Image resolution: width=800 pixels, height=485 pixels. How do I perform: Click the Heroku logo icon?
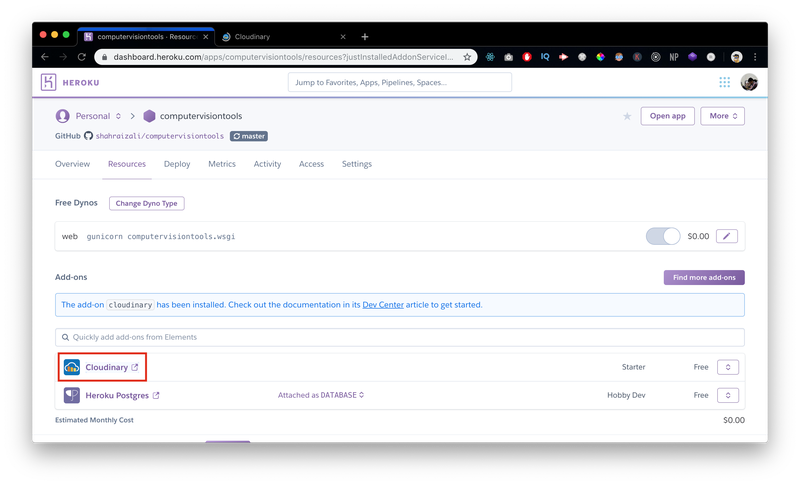48,82
